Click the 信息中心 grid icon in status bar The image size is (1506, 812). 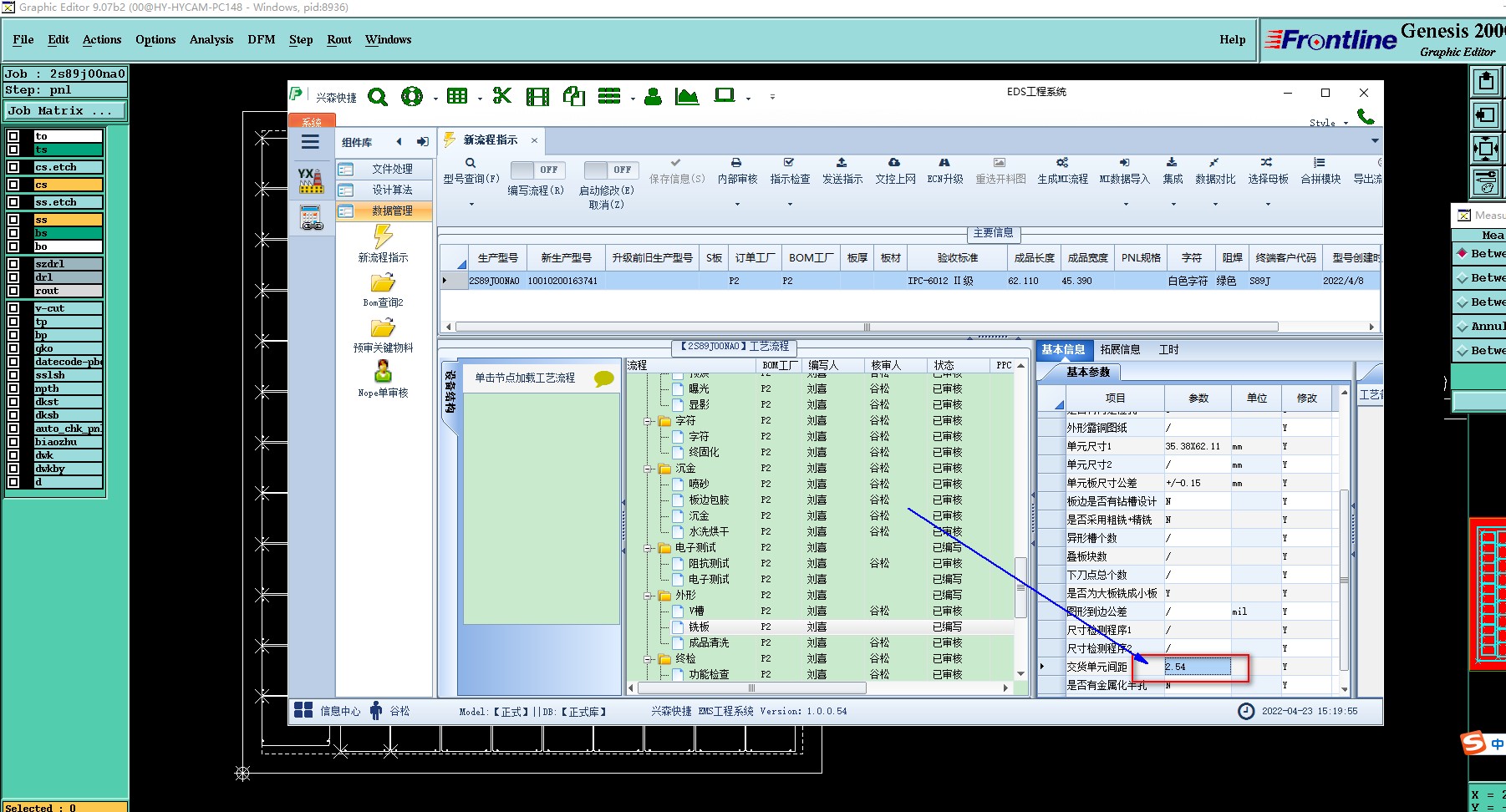[x=303, y=711]
